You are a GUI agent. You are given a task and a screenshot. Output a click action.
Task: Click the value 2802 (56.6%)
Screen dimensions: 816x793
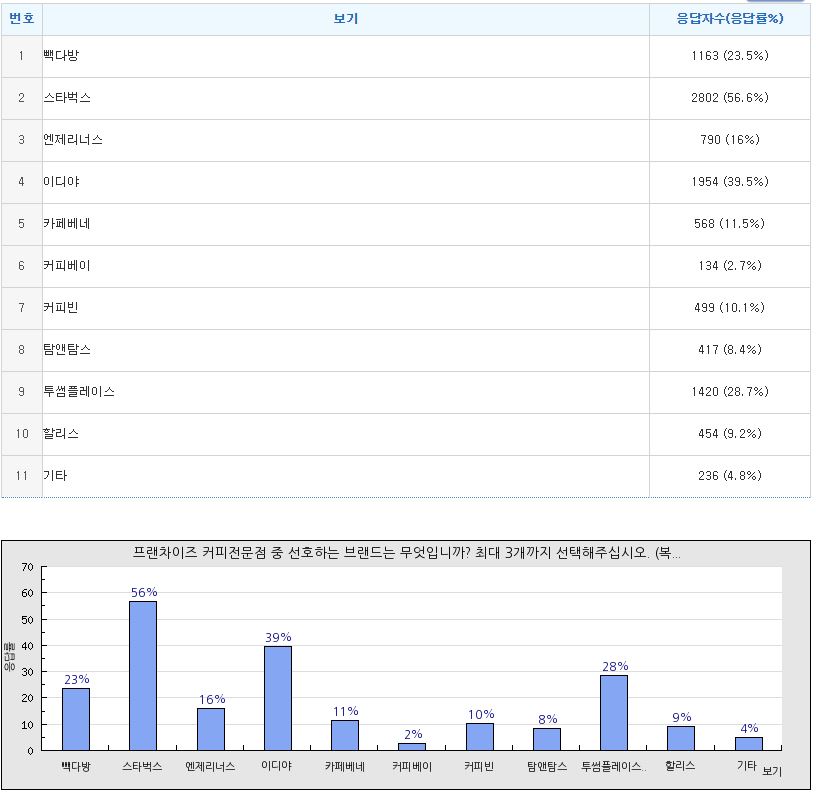[x=730, y=98]
